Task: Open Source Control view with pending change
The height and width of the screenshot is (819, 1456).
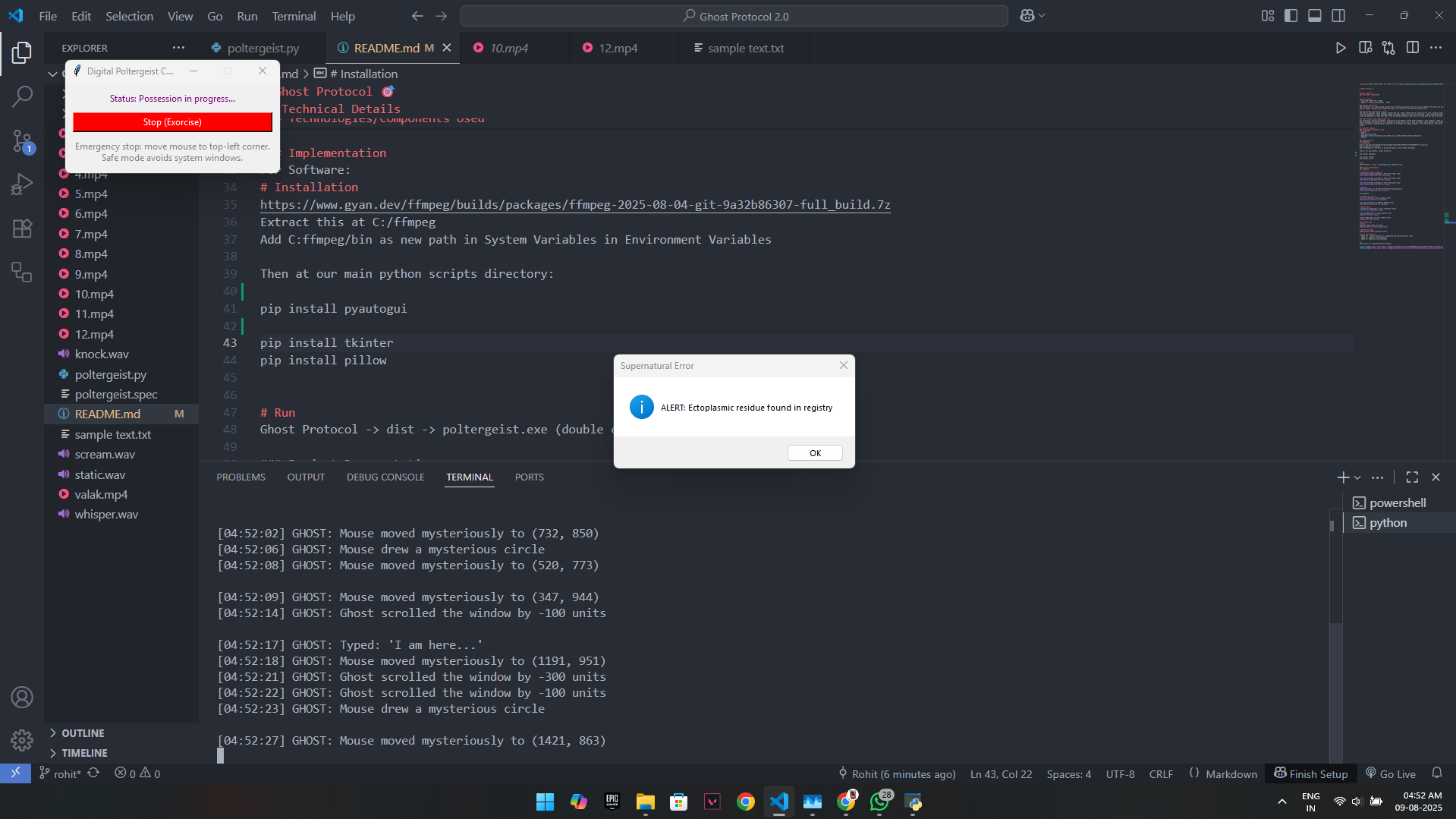Action: 22,140
